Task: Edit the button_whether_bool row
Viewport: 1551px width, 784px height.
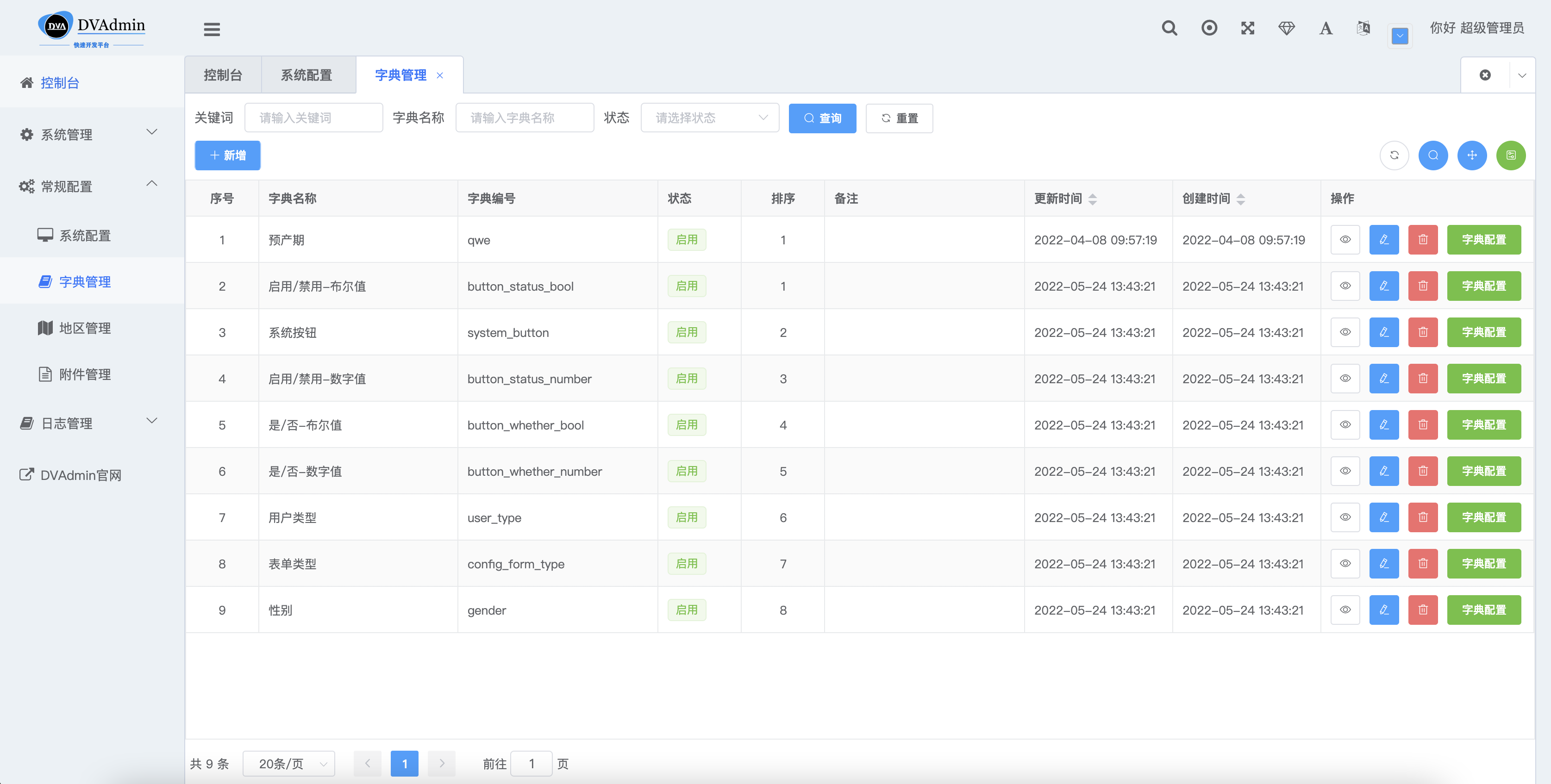Action: (1383, 425)
